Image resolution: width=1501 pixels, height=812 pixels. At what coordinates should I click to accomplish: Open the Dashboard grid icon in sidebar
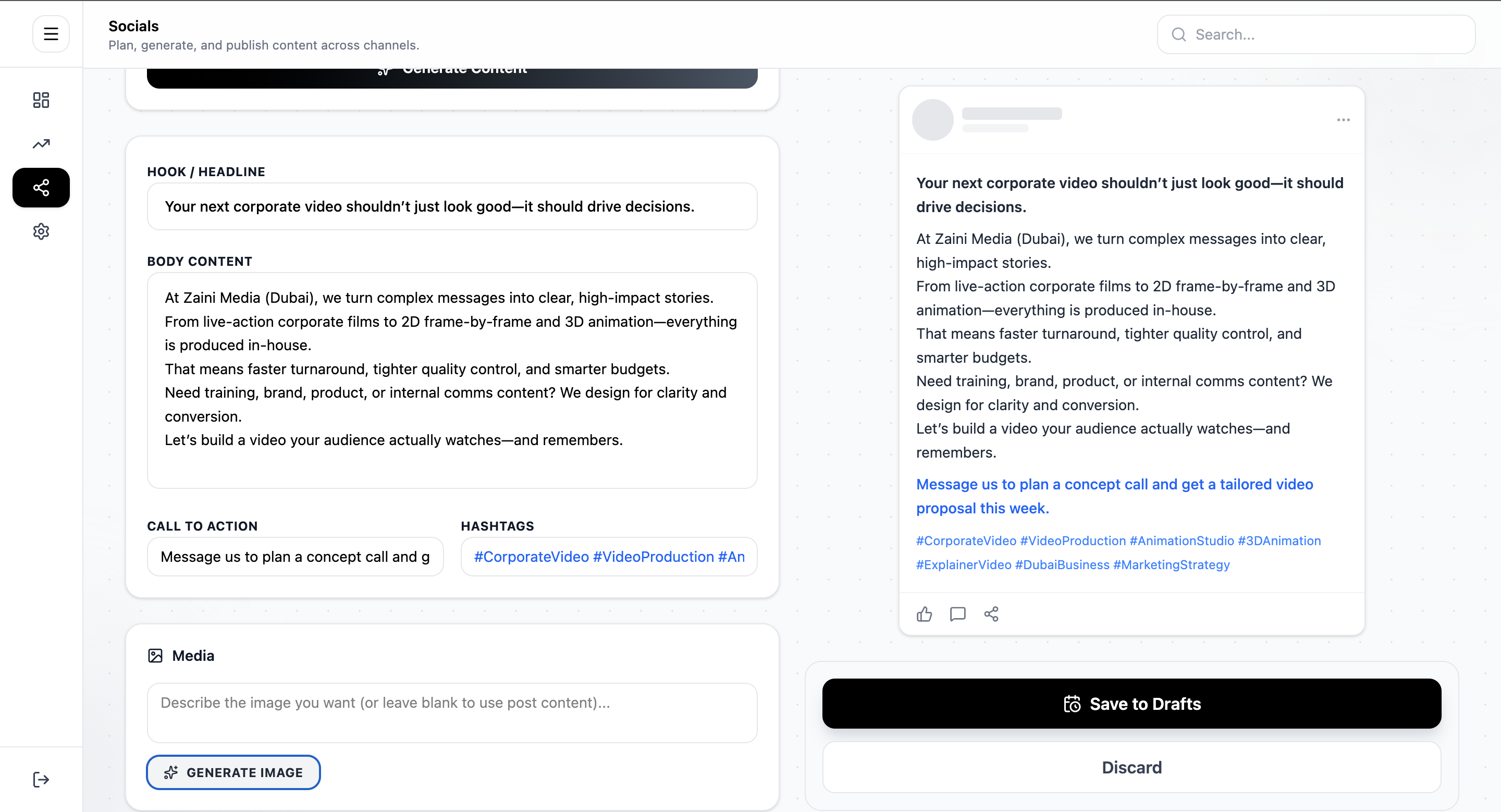[x=40, y=100]
